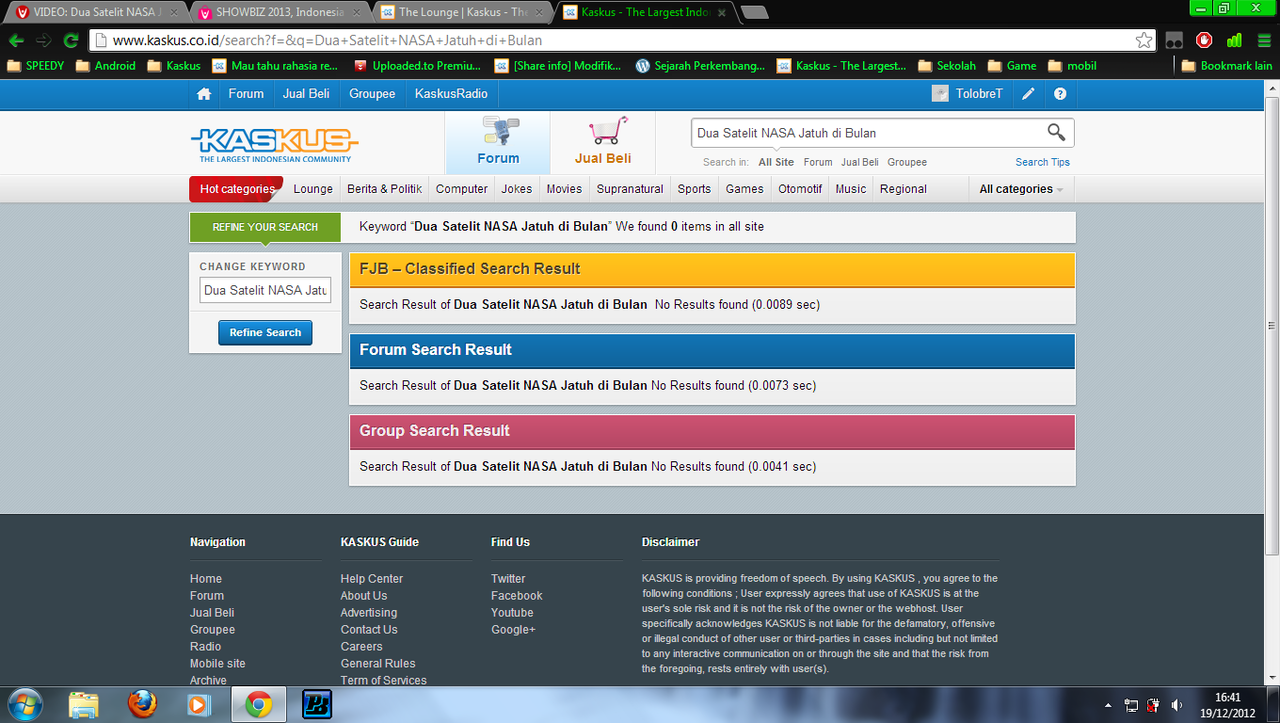1280x723 pixels.
Task: Click the KASKUS logo
Action: click(274, 144)
